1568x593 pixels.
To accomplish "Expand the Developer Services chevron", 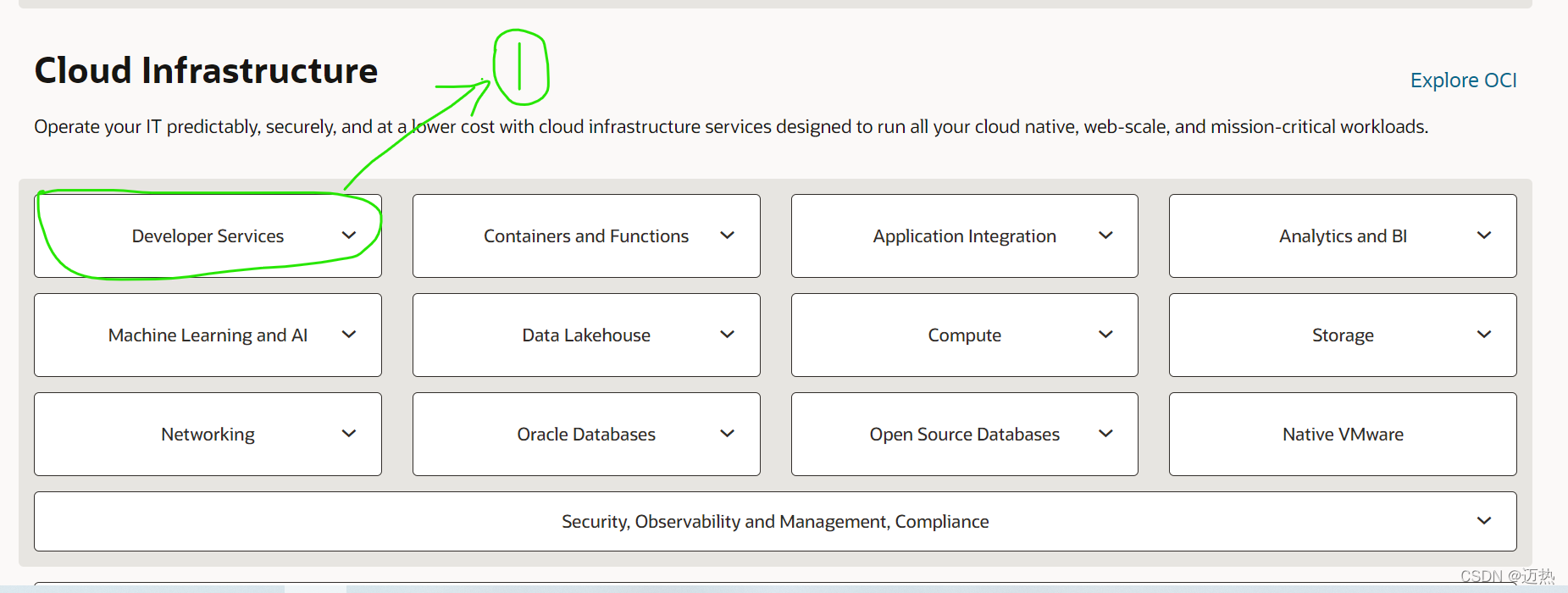I will coord(349,236).
